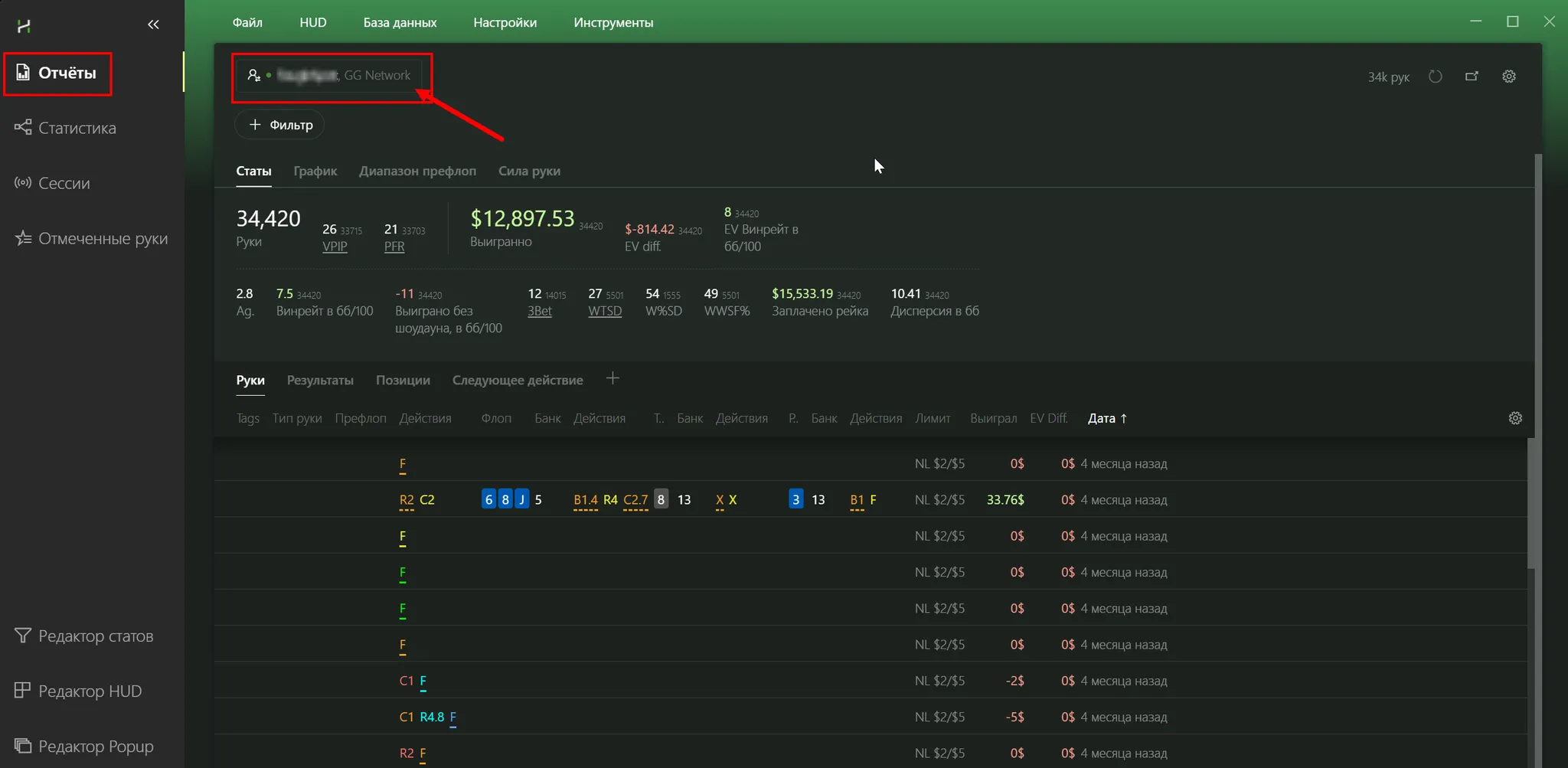Click the 34,420 Руки count
Image resolution: width=1568 pixels, height=768 pixels.
click(x=268, y=219)
